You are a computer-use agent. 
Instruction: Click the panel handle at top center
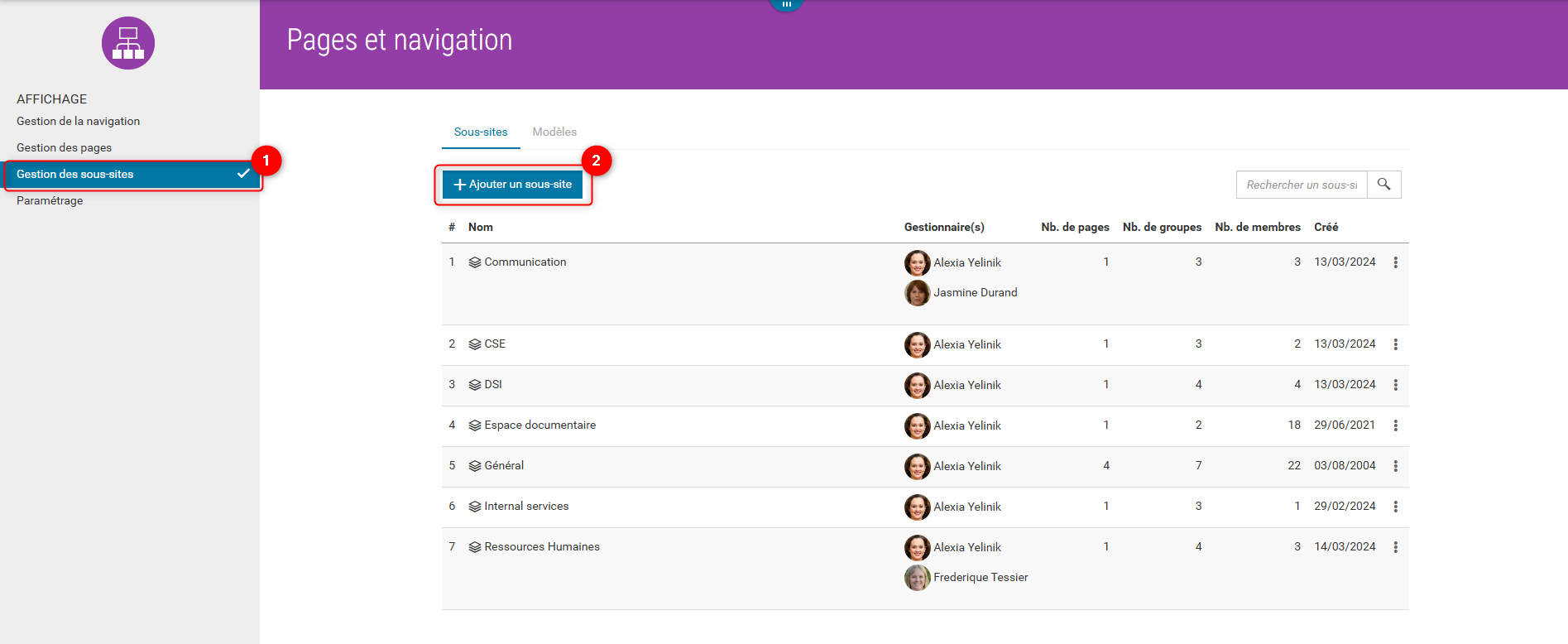[x=786, y=4]
